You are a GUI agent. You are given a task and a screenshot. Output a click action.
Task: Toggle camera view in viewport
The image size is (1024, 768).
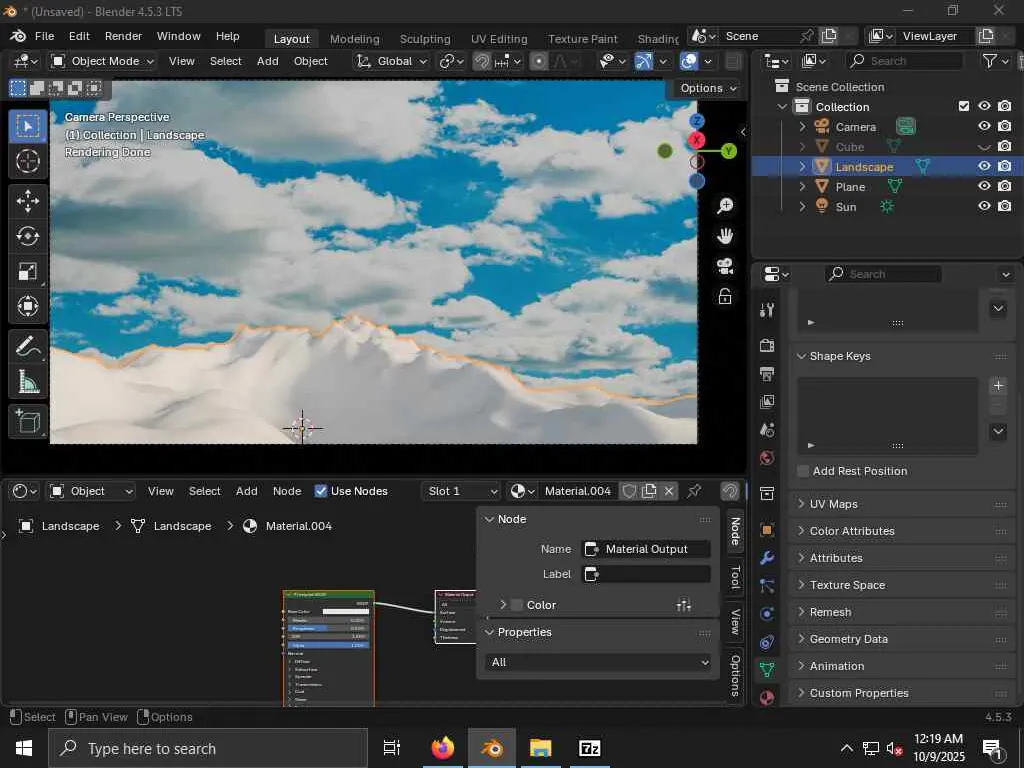(725, 266)
